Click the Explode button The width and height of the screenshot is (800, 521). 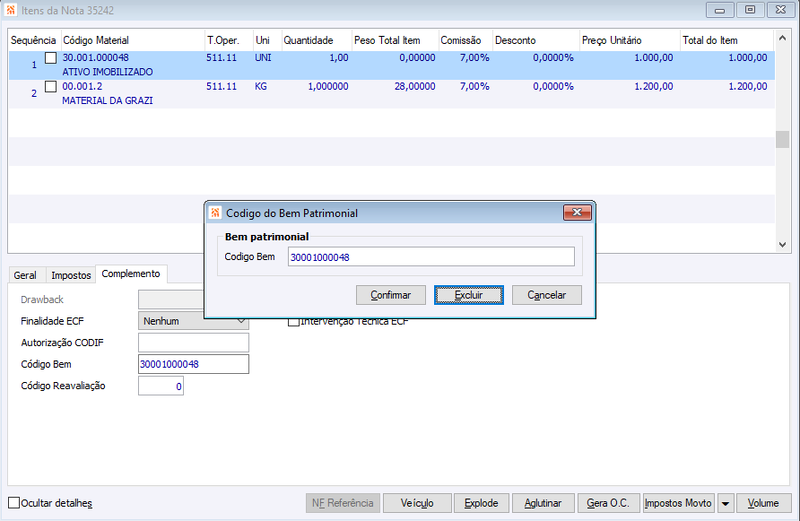pos(481,503)
